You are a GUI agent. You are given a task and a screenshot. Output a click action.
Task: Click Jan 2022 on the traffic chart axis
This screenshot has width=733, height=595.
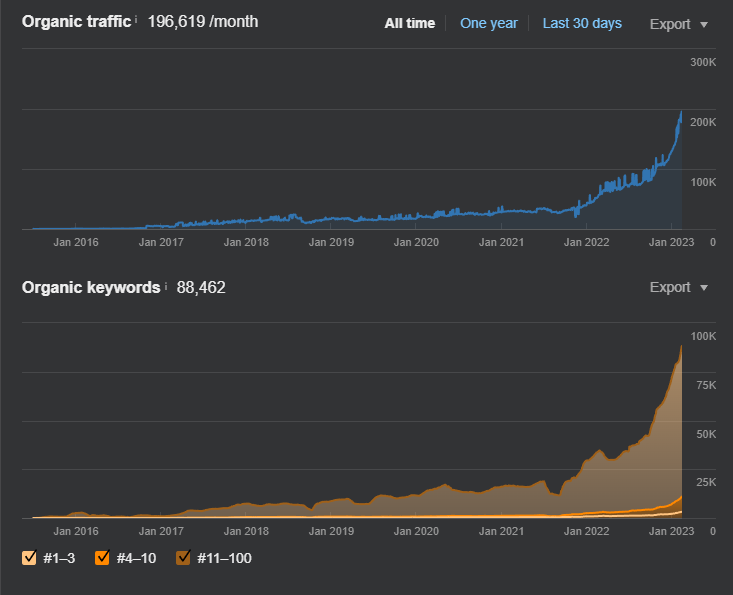click(586, 242)
